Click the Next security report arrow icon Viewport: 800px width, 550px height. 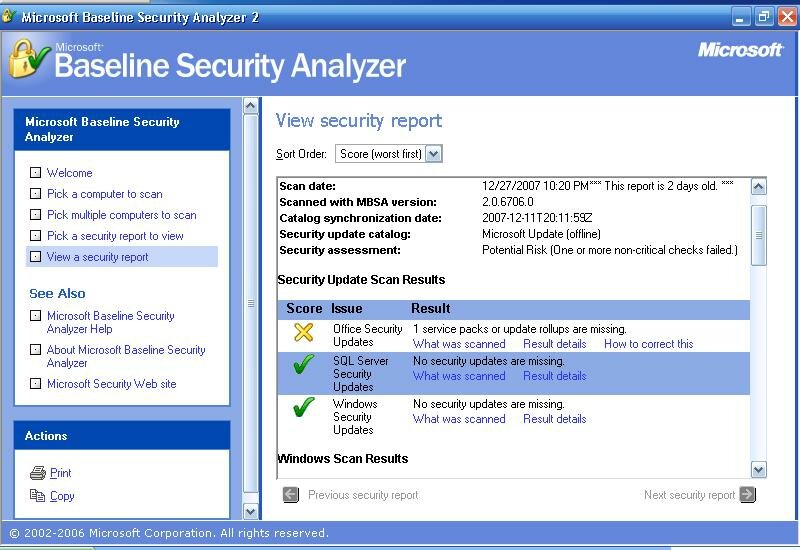coord(747,494)
